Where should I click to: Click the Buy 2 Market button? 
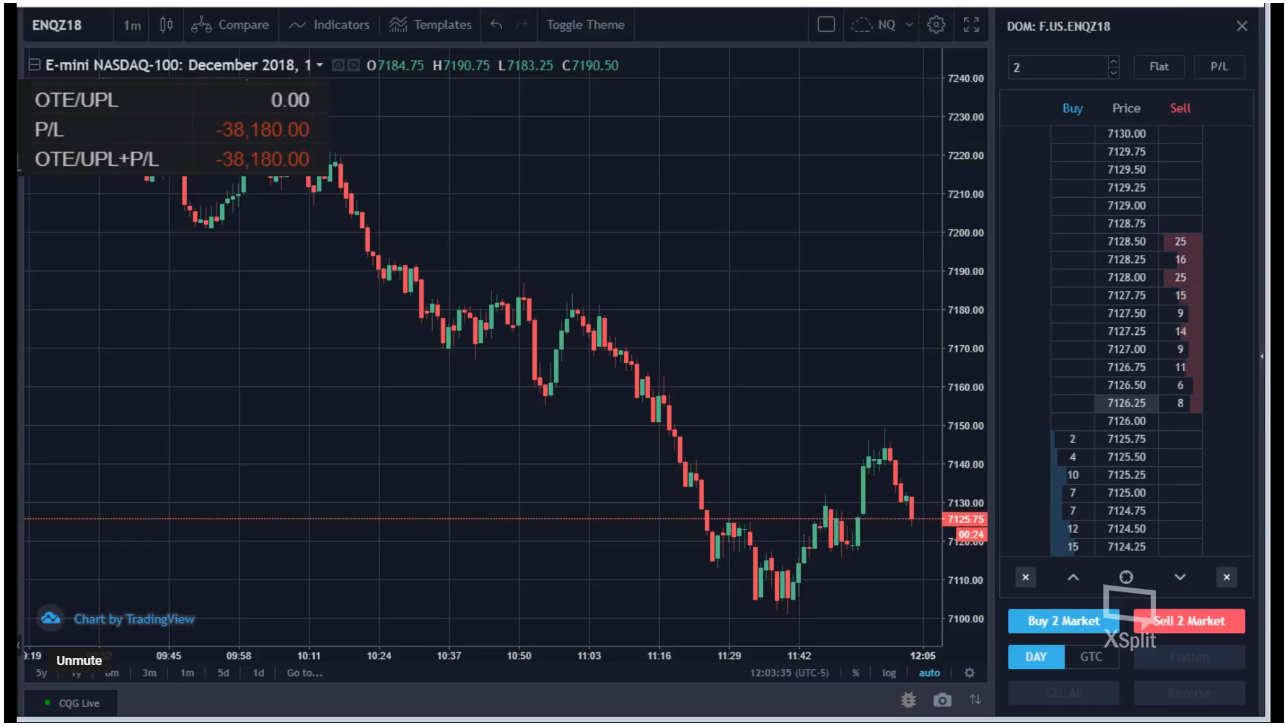tap(1063, 621)
